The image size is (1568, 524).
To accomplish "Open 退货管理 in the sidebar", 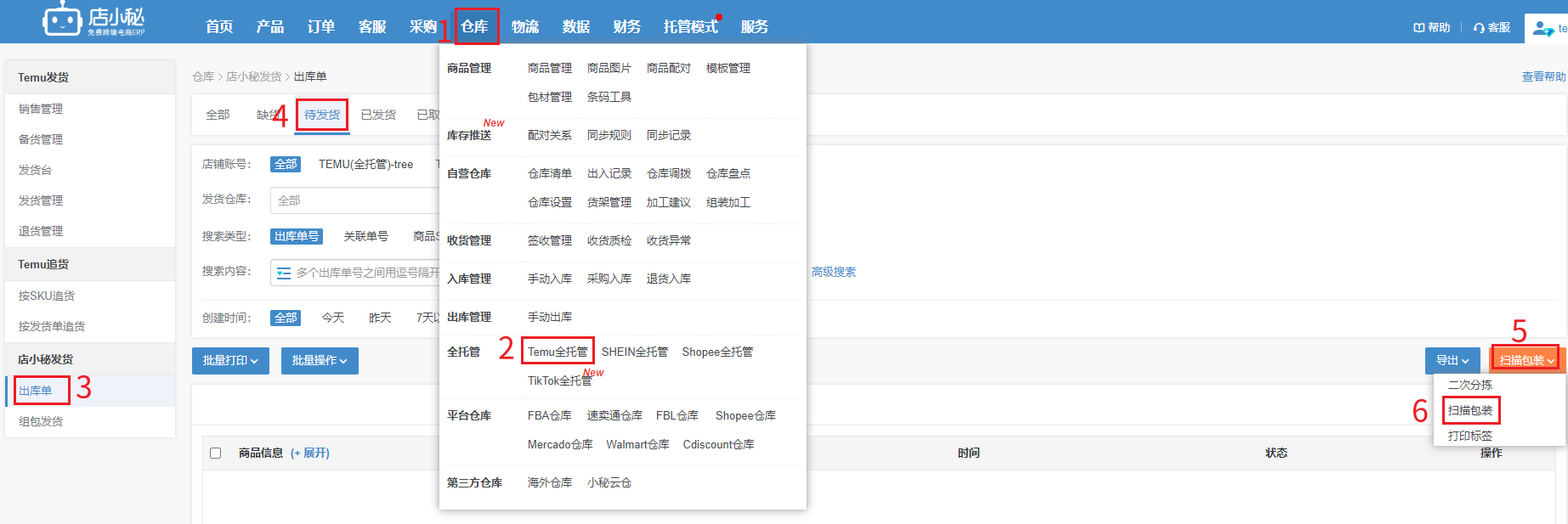I will [x=41, y=231].
